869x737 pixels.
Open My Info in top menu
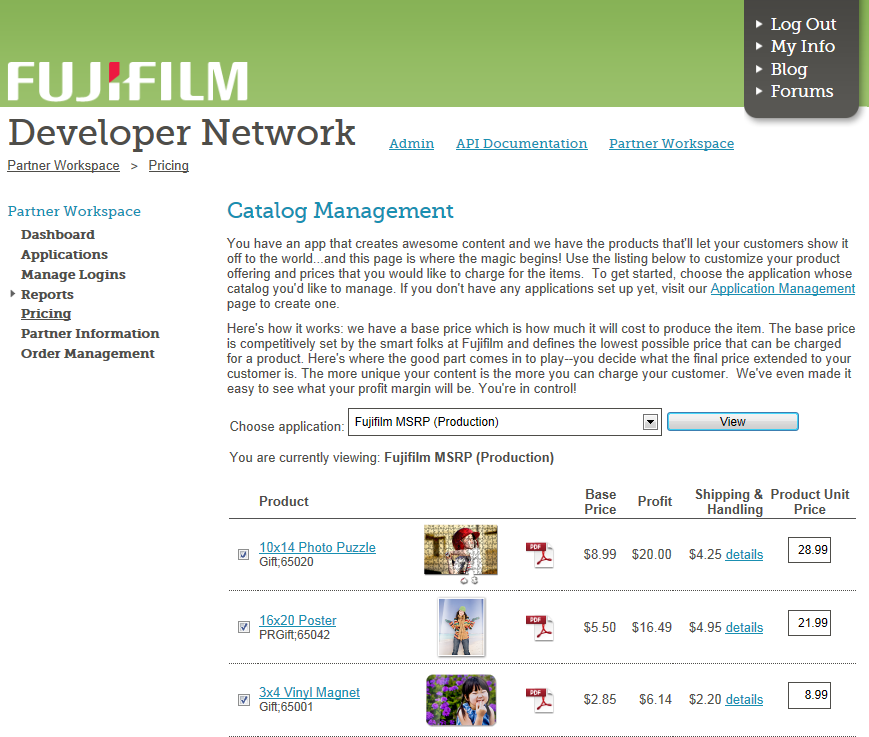pyautogui.click(x=802, y=47)
